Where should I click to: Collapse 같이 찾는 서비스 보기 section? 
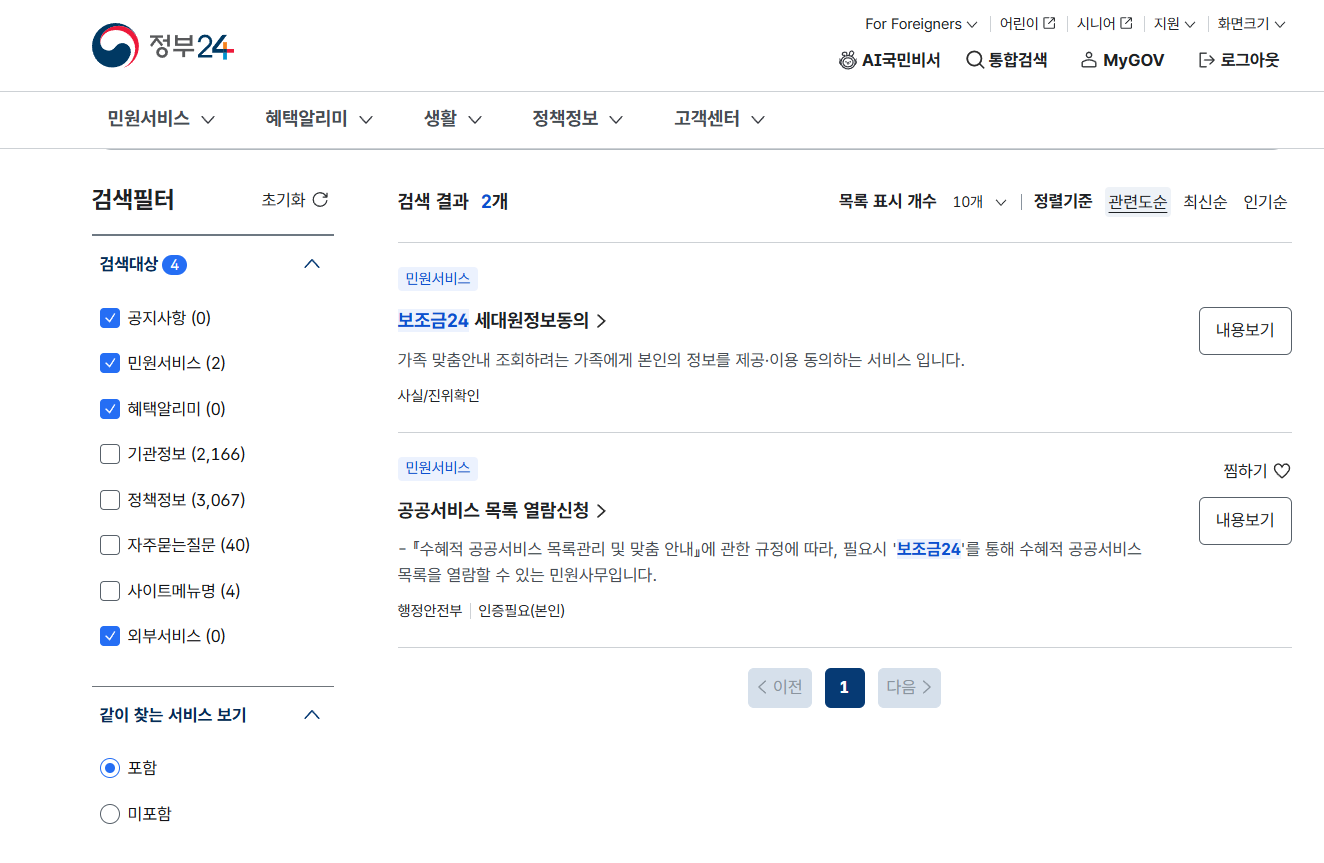[x=312, y=715]
